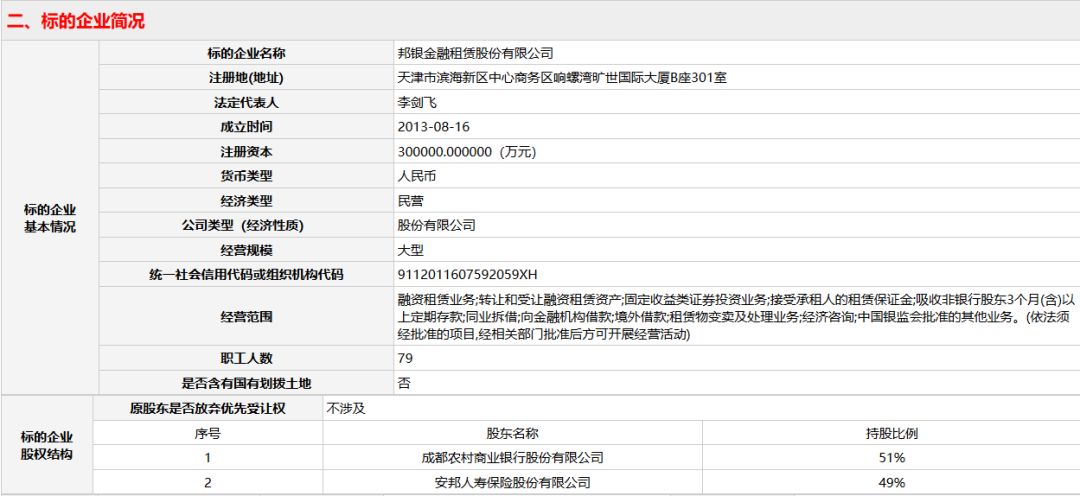Screen dimensions: 1080x496
Task: Click the label 是否含有国有划拨土地
Action: (x=246, y=383)
